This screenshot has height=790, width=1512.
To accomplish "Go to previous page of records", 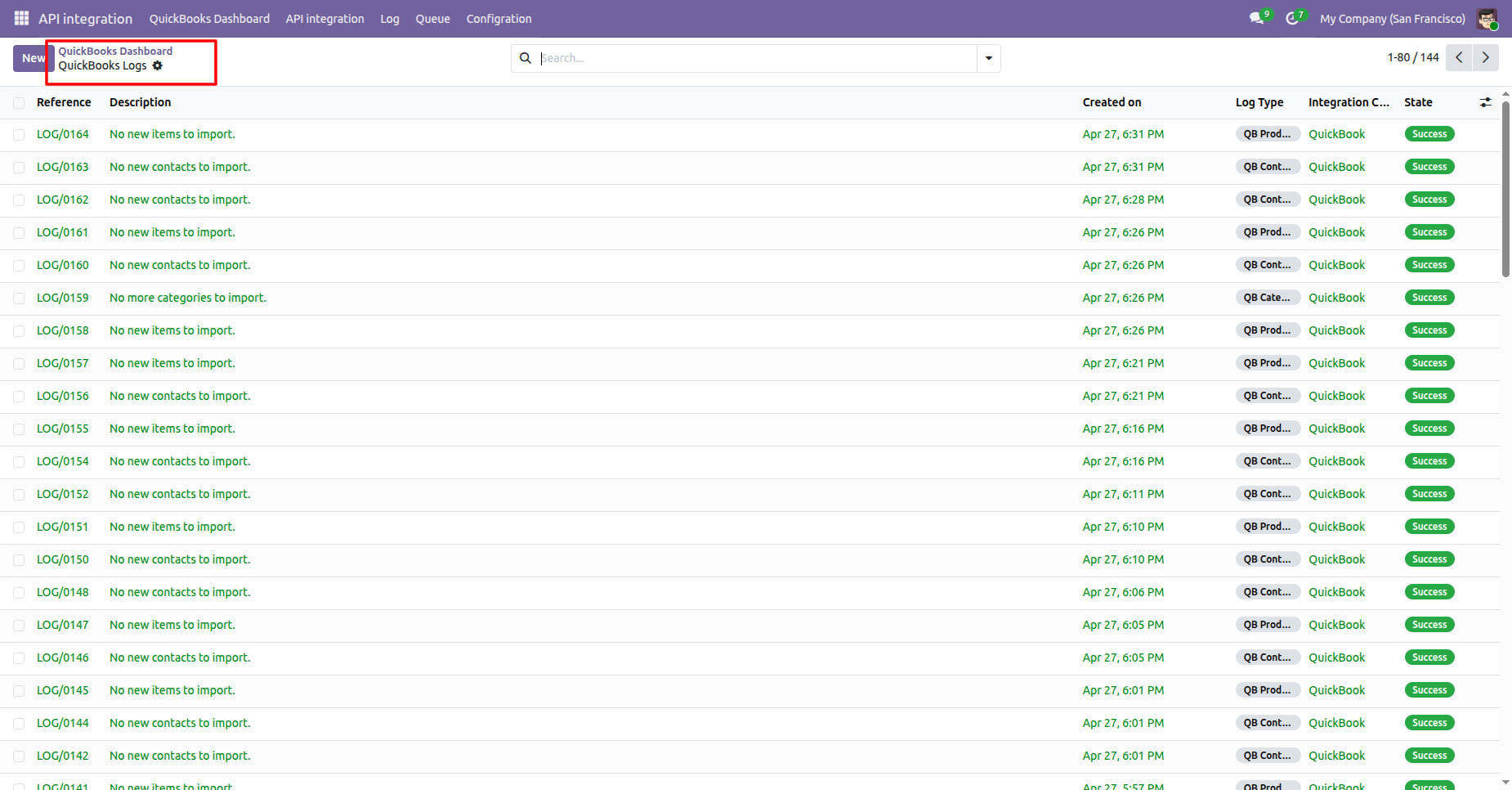I will click(1459, 57).
